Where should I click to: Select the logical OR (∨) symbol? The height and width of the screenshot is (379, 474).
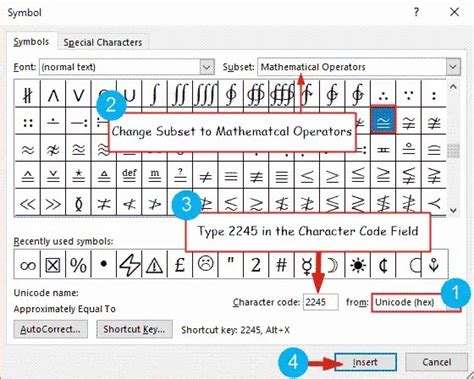(78, 94)
